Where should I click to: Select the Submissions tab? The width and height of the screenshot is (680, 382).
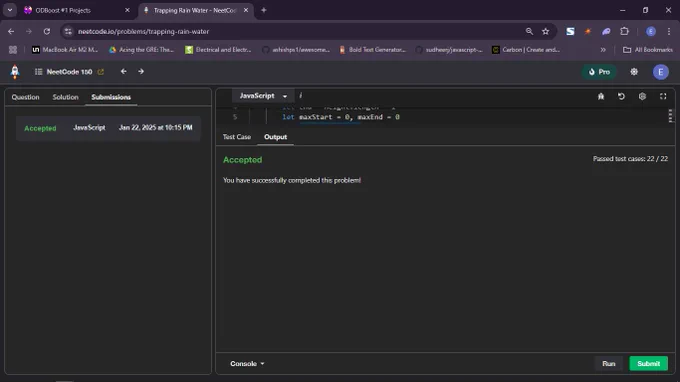[x=111, y=97]
